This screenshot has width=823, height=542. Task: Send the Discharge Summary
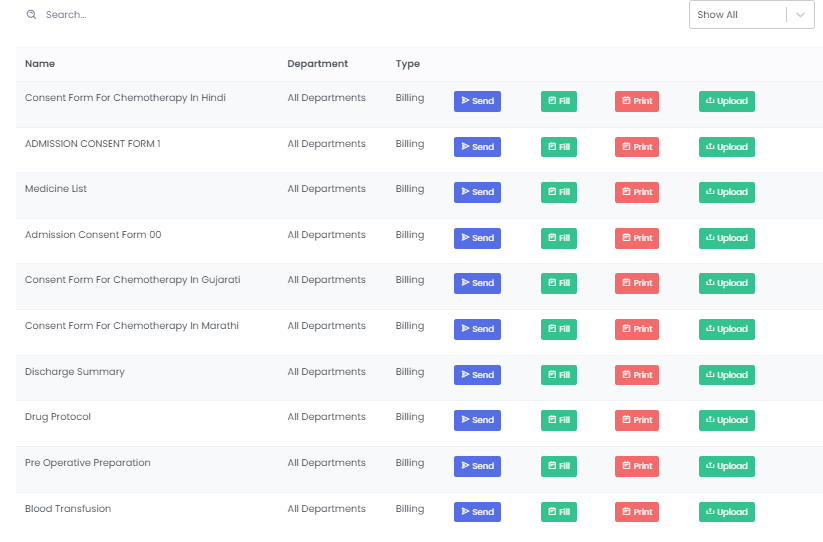point(477,375)
